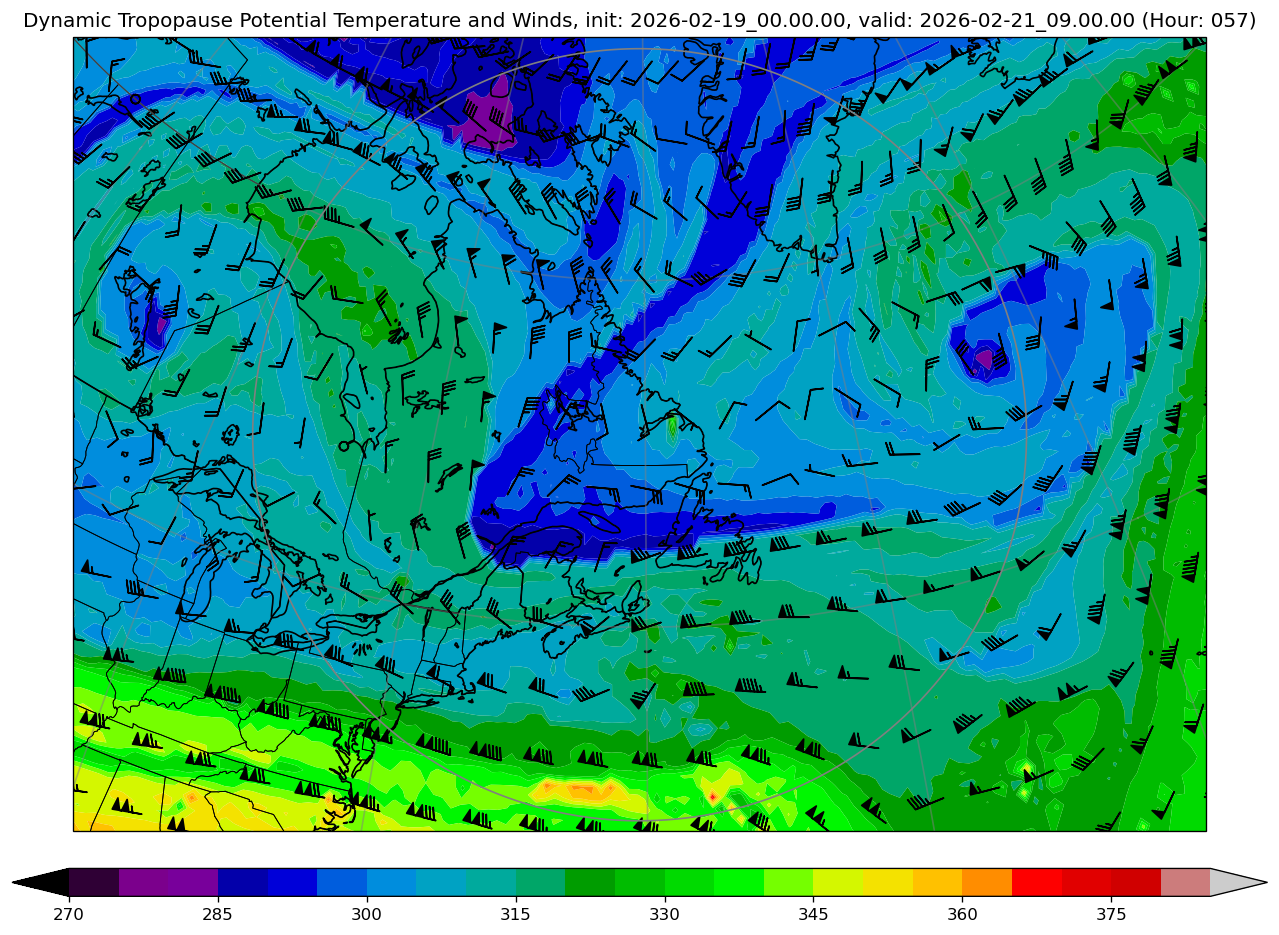Pick the bright red colorbar swatch above 365
The image size is (1279, 935).
(1036, 882)
